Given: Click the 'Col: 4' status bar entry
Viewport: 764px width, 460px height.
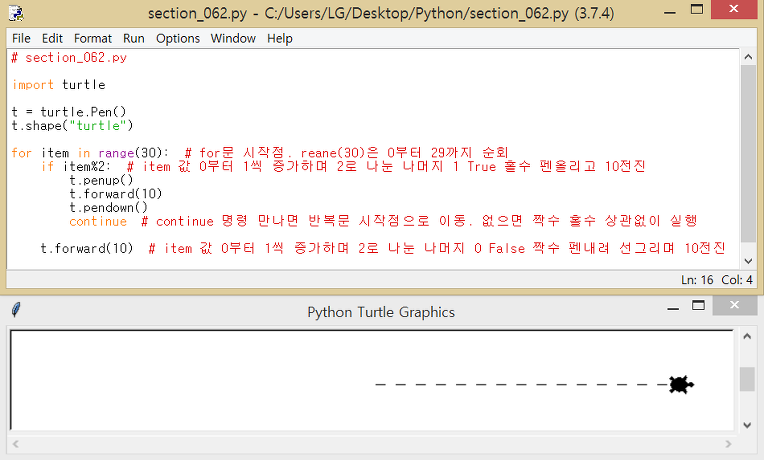Looking at the screenshot, I should pos(737,280).
